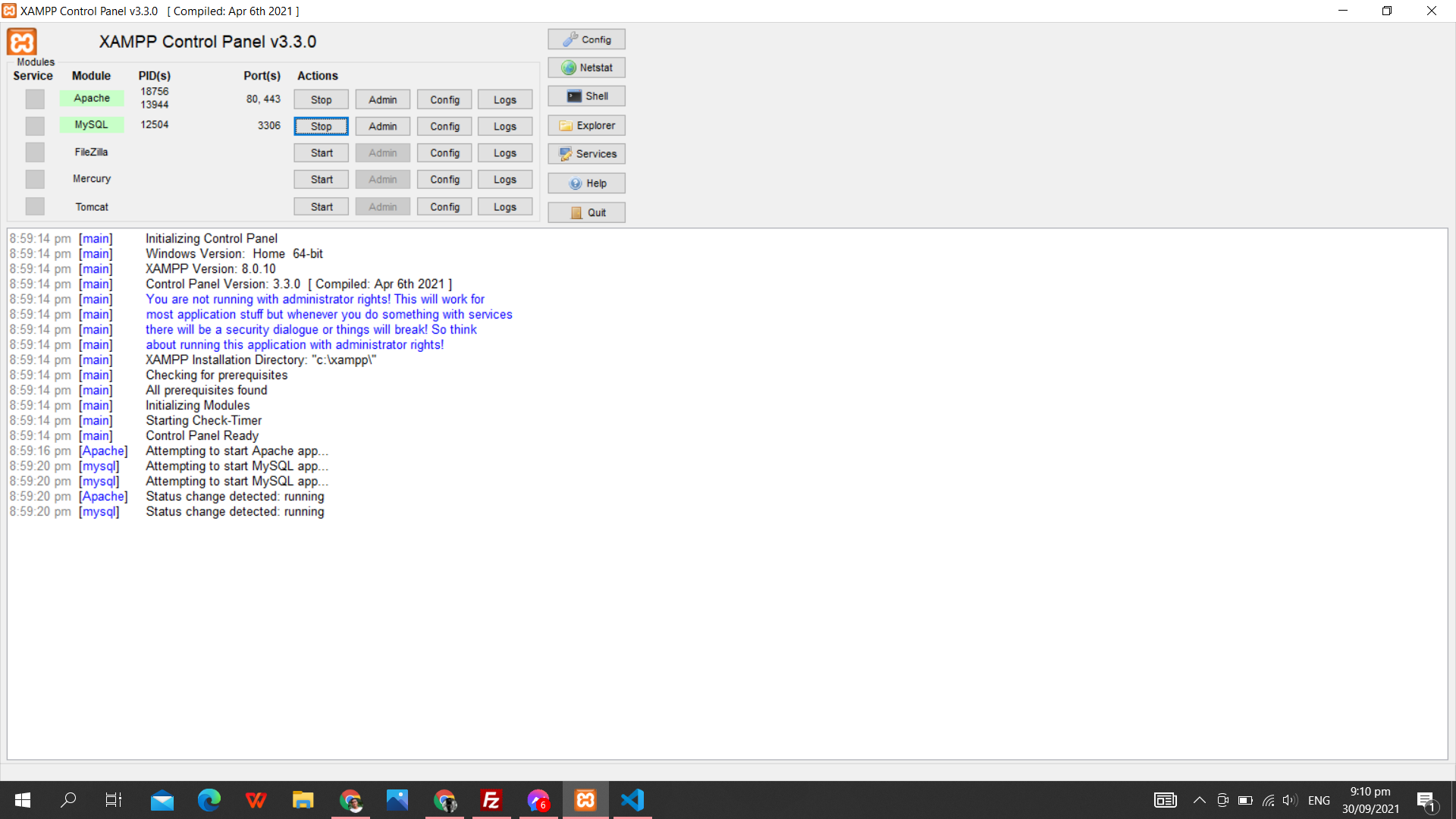Click the XAMPP logo icon
The height and width of the screenshot is (819, 1456).
22,42
